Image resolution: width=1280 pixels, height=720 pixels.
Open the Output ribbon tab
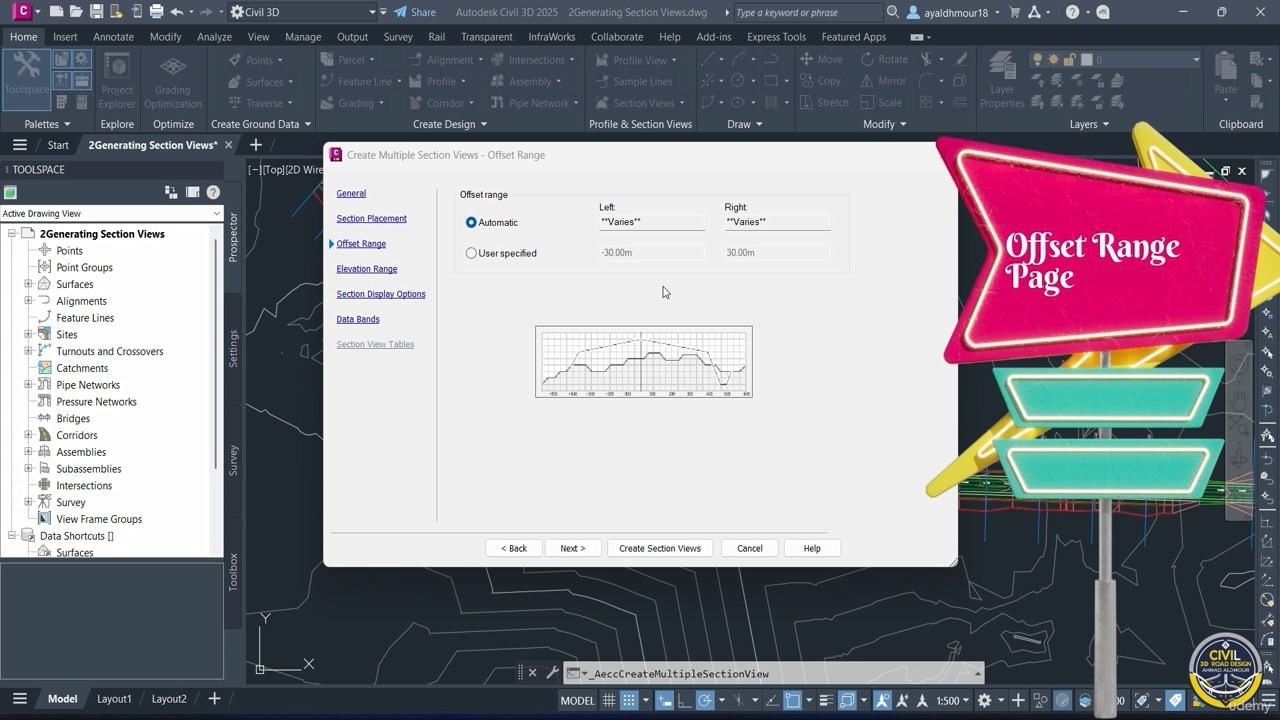352,37
